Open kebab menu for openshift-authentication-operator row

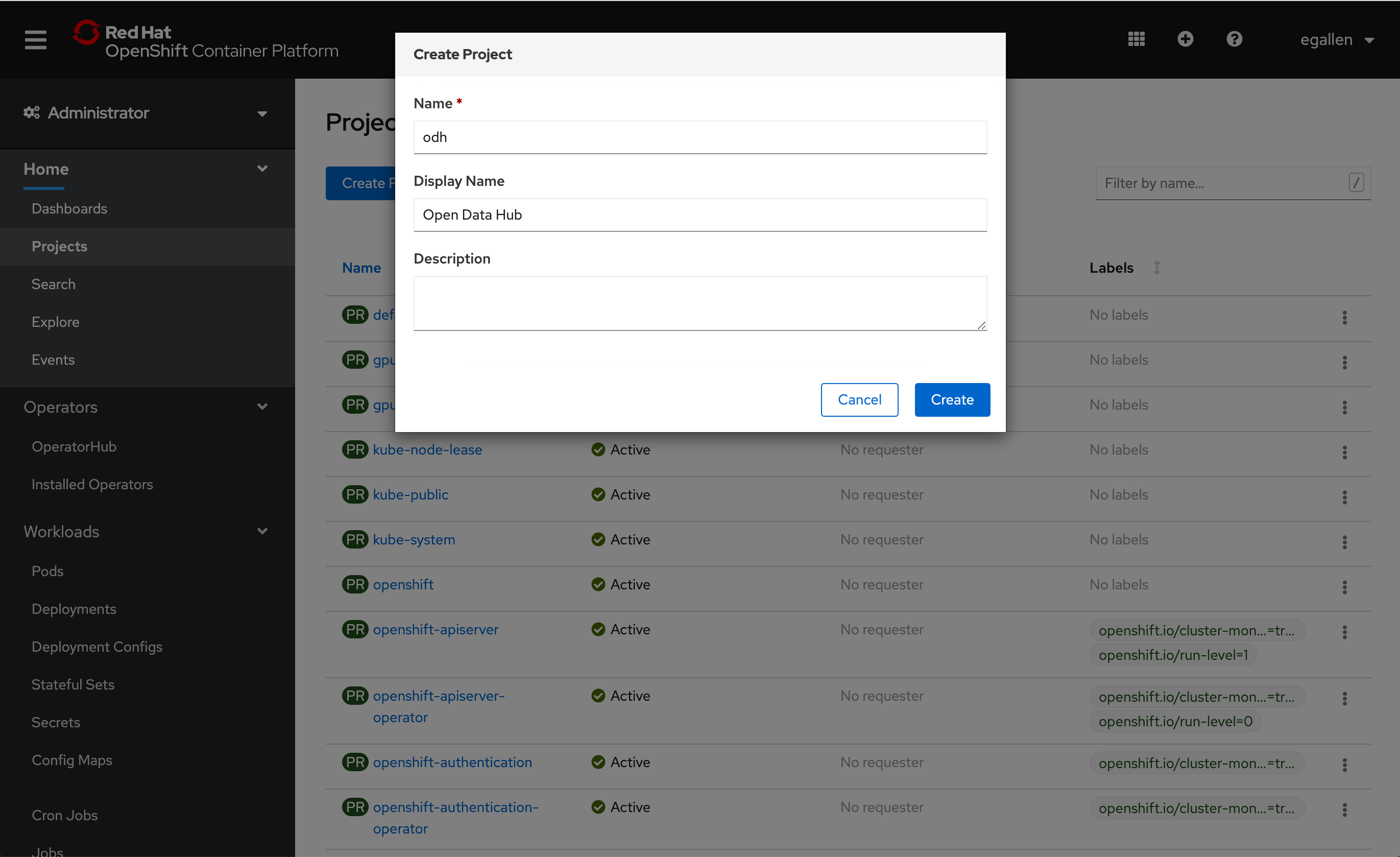[x=1345, y=810]
